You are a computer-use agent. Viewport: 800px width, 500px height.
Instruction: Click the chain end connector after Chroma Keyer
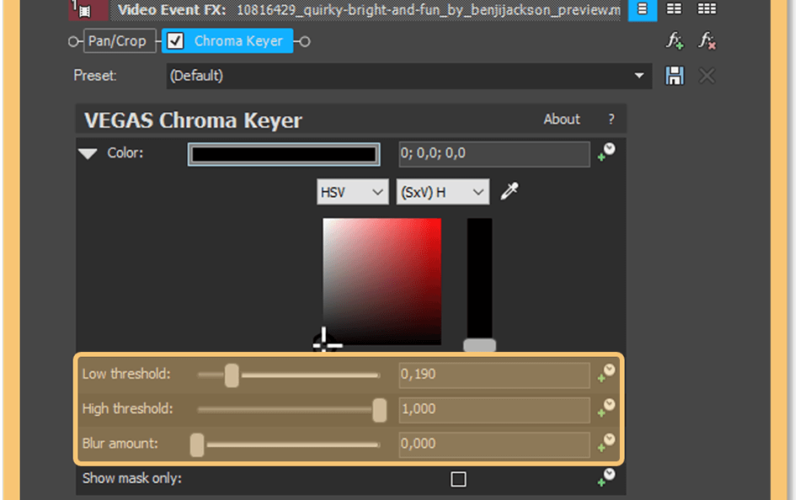tap(305, 41)
